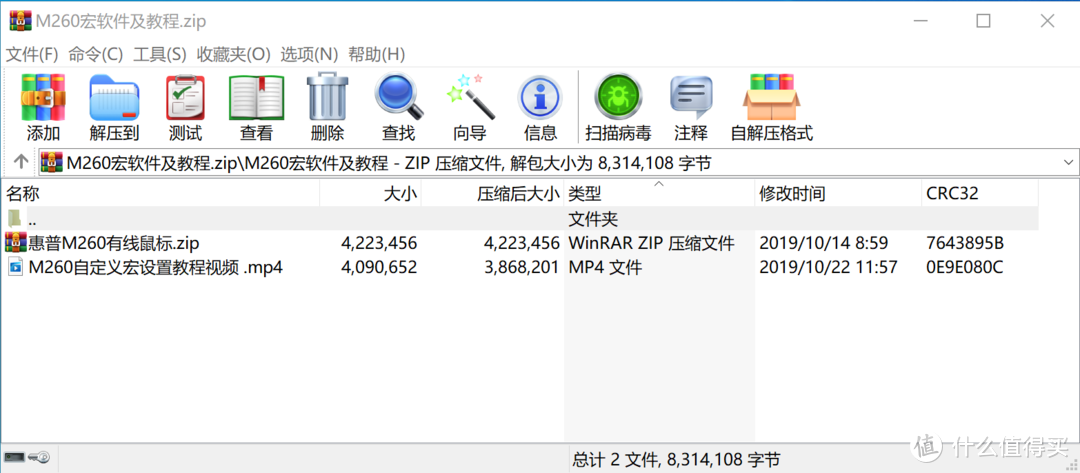Click the type cell "MP4 文件"
Viewport: 1080px width, 473px height.
pyautogui.click(x=605, y=267)
